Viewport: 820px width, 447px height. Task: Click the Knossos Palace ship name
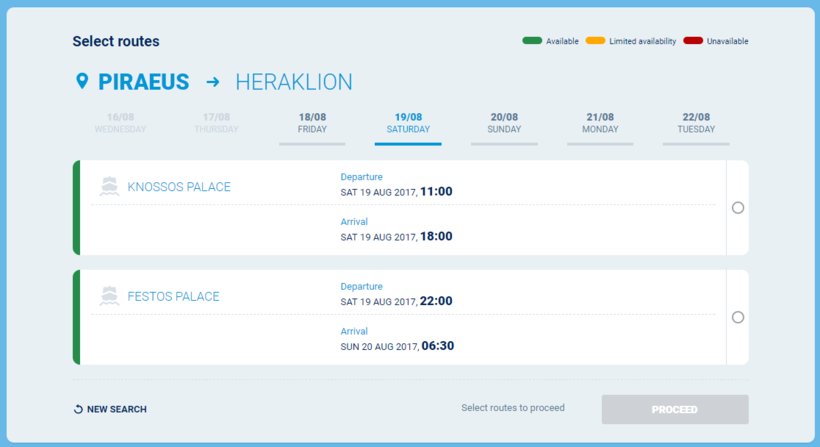pyautogui.click(x=179, y=187)
